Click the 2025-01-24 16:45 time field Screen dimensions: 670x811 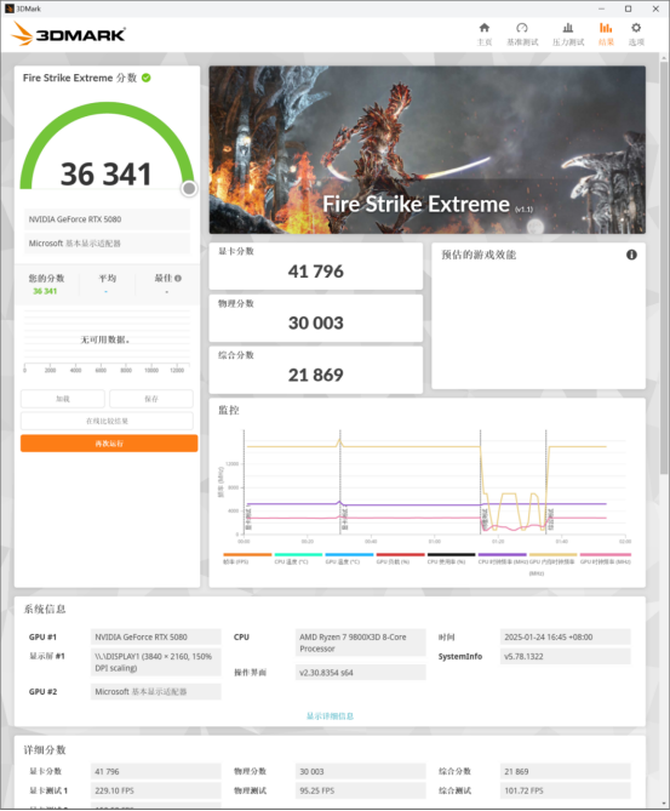pos(565,637)
